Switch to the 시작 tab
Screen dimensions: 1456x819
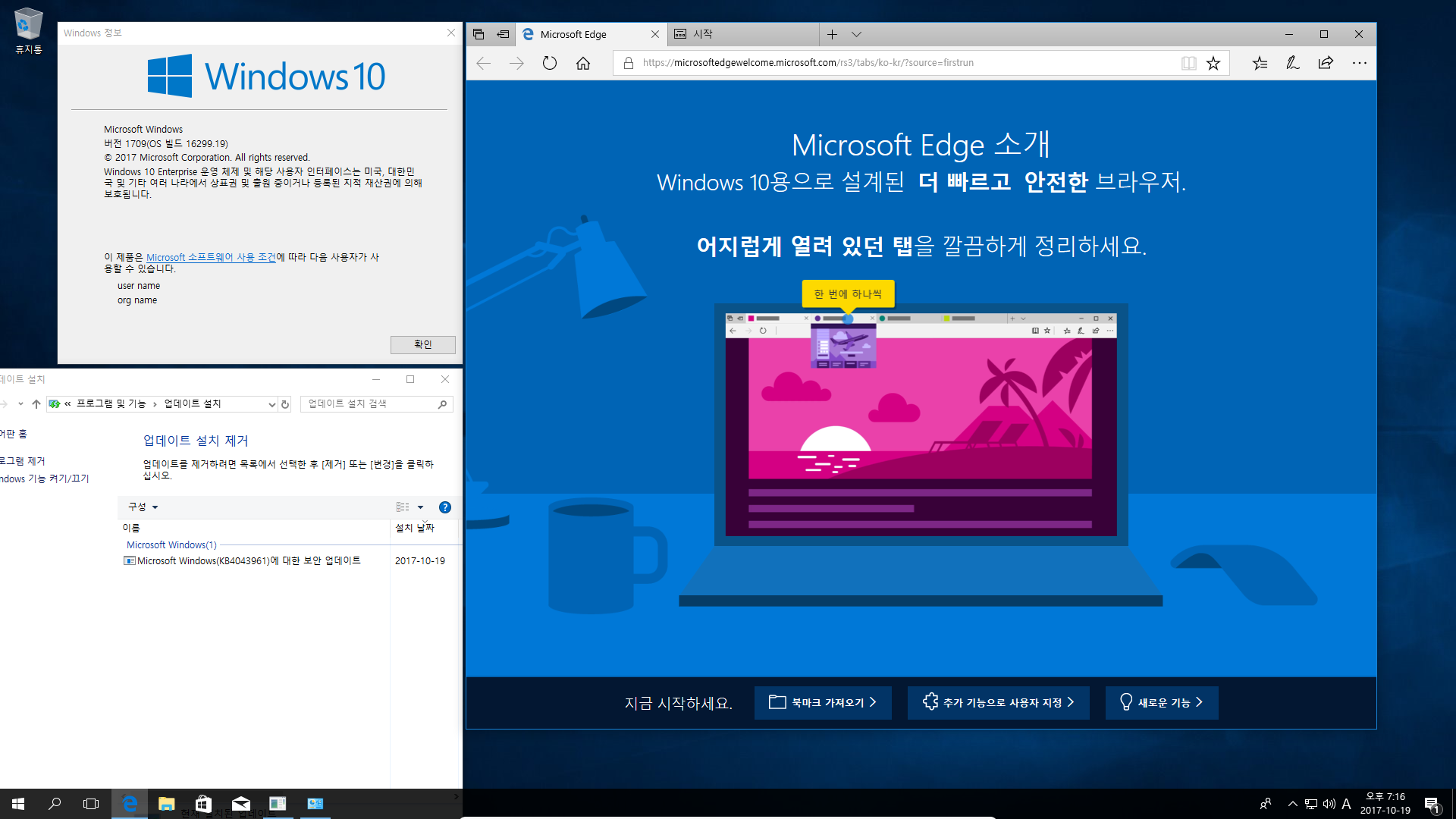[x=743, y=34]
